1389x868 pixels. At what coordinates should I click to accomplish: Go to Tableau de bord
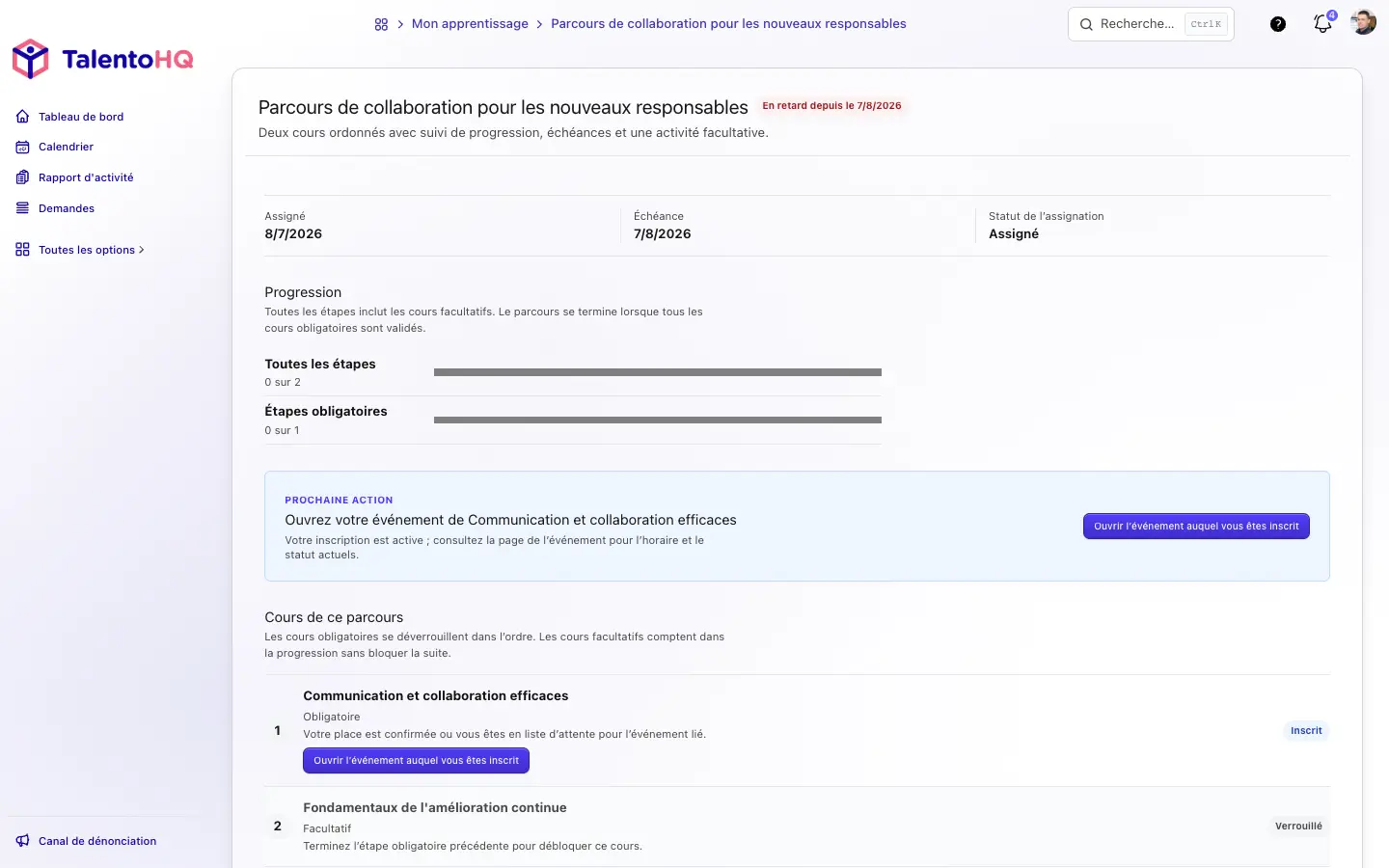click(81, 117)
